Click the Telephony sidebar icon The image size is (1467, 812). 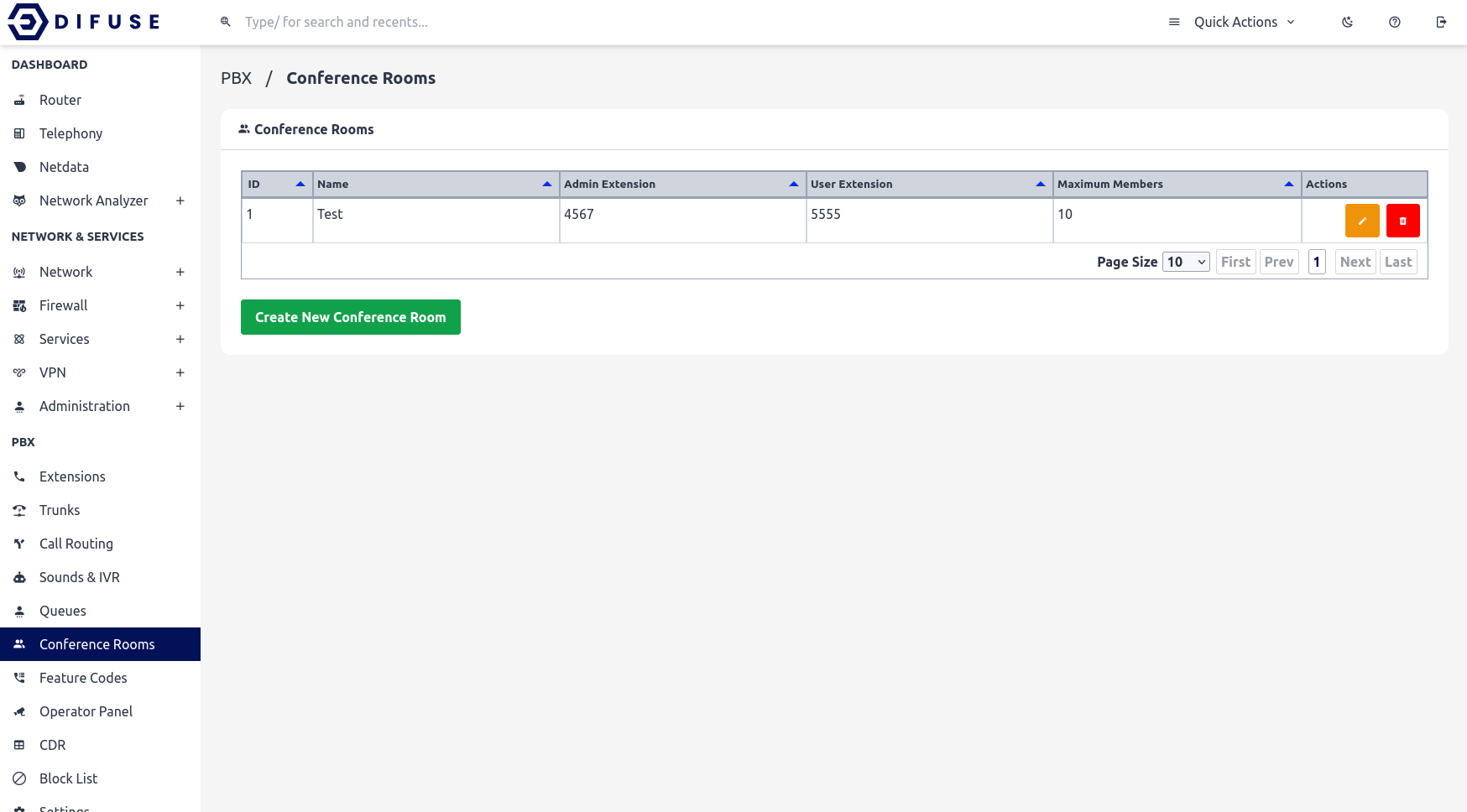click(x=19, y=133)
